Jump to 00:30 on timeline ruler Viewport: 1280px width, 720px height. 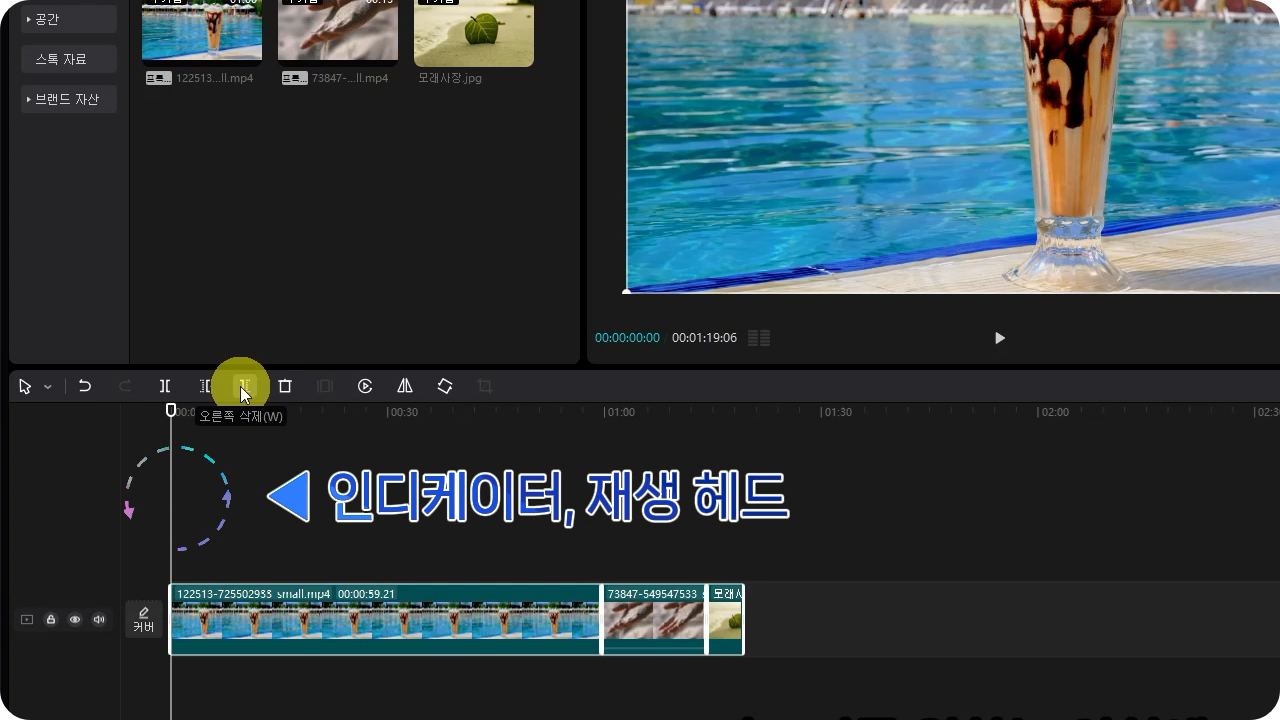click(402, 412)
